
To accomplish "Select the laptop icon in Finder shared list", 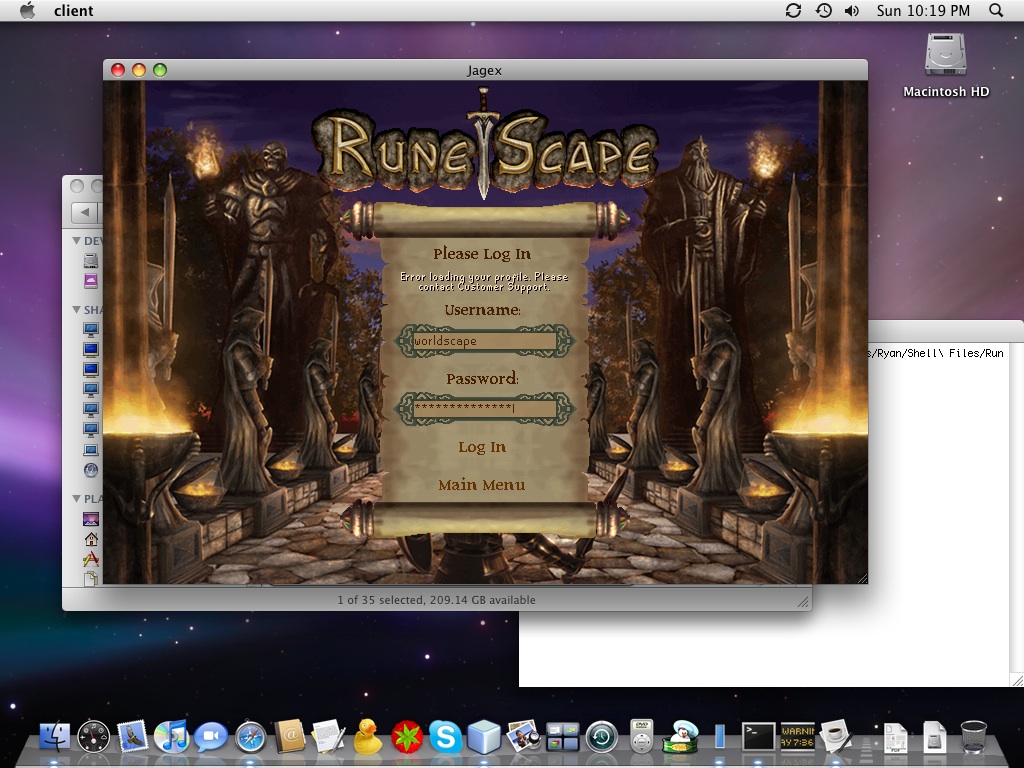I will [x=91, y=450].
